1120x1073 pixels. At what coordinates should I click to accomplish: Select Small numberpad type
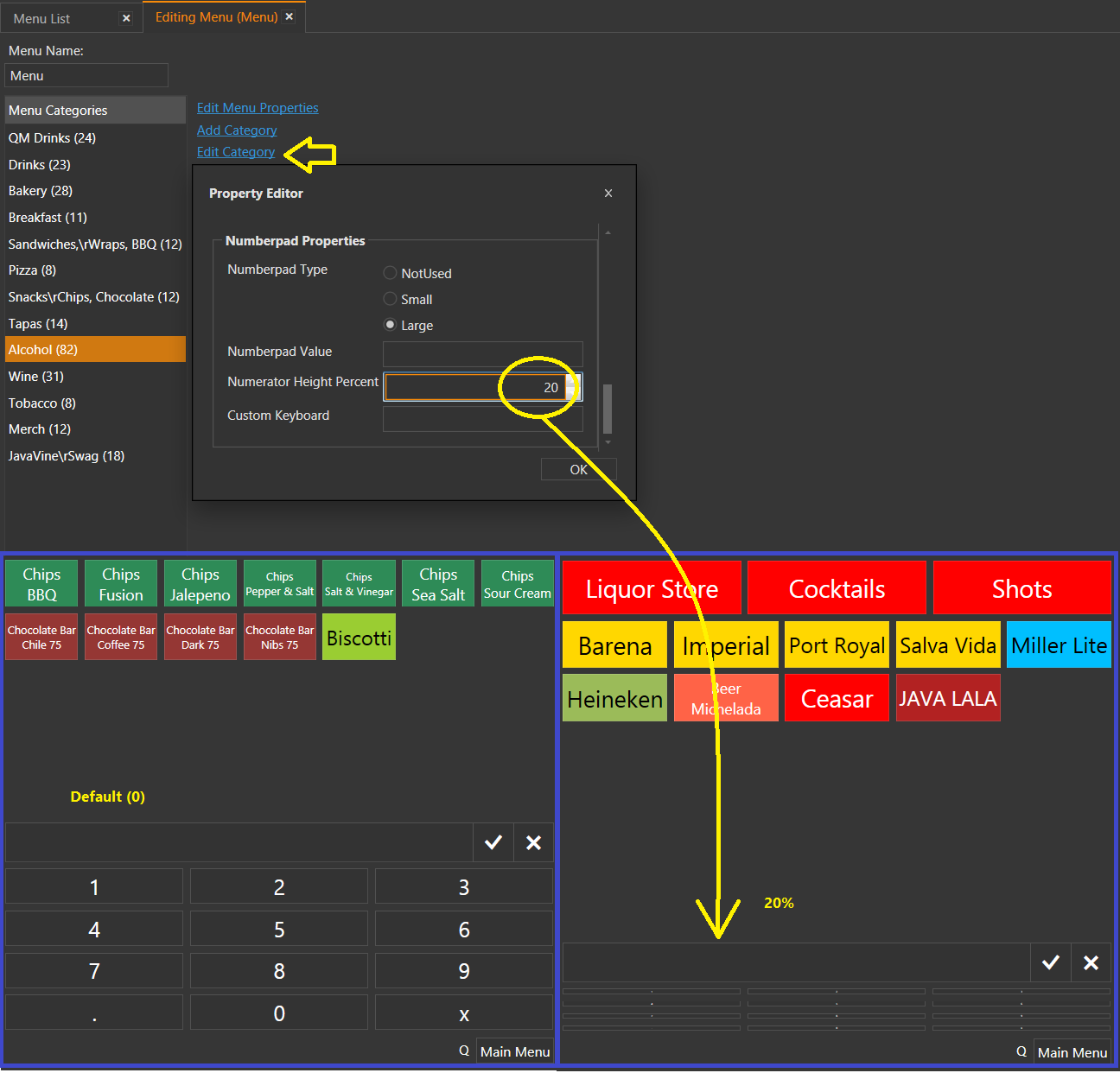tap(390, 299)
